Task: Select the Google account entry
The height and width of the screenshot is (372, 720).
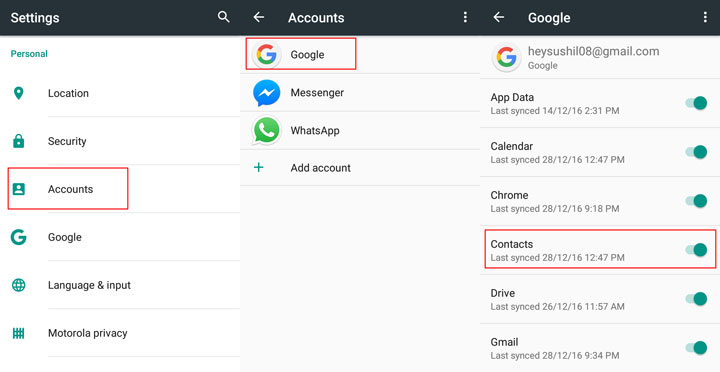Action: [360, 55]
